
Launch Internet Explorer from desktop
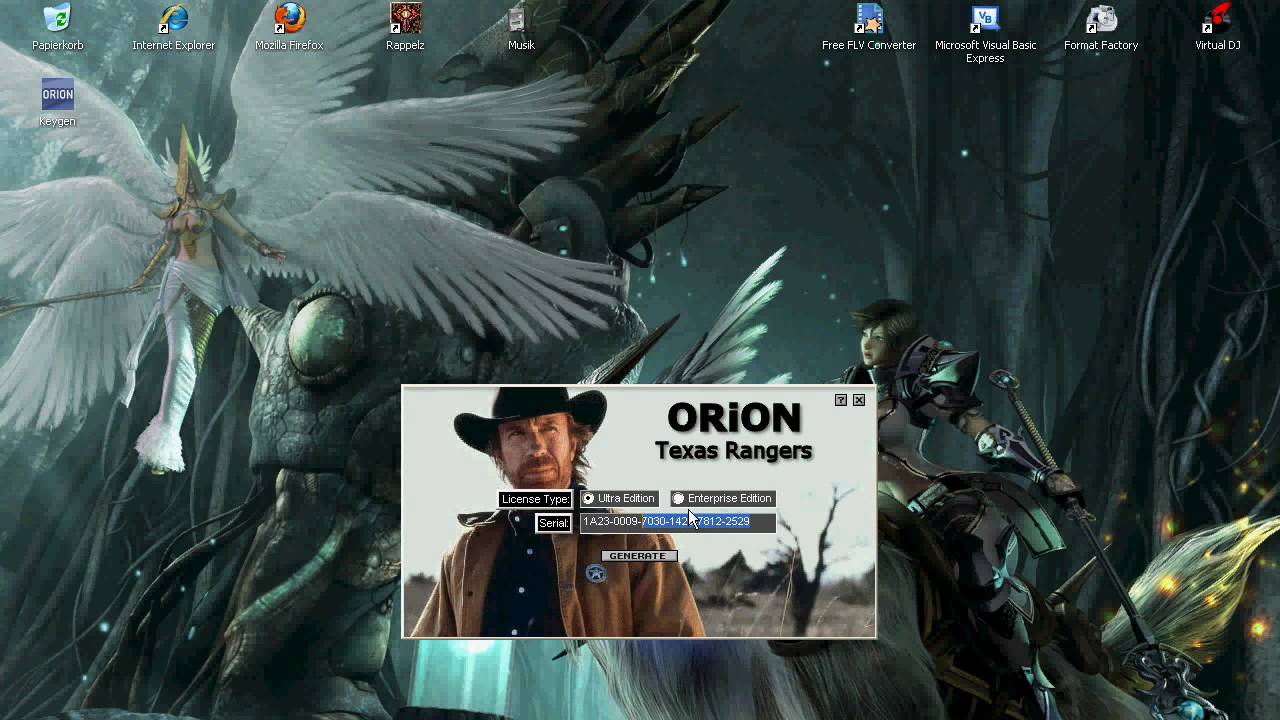click(x=173, y=27)
